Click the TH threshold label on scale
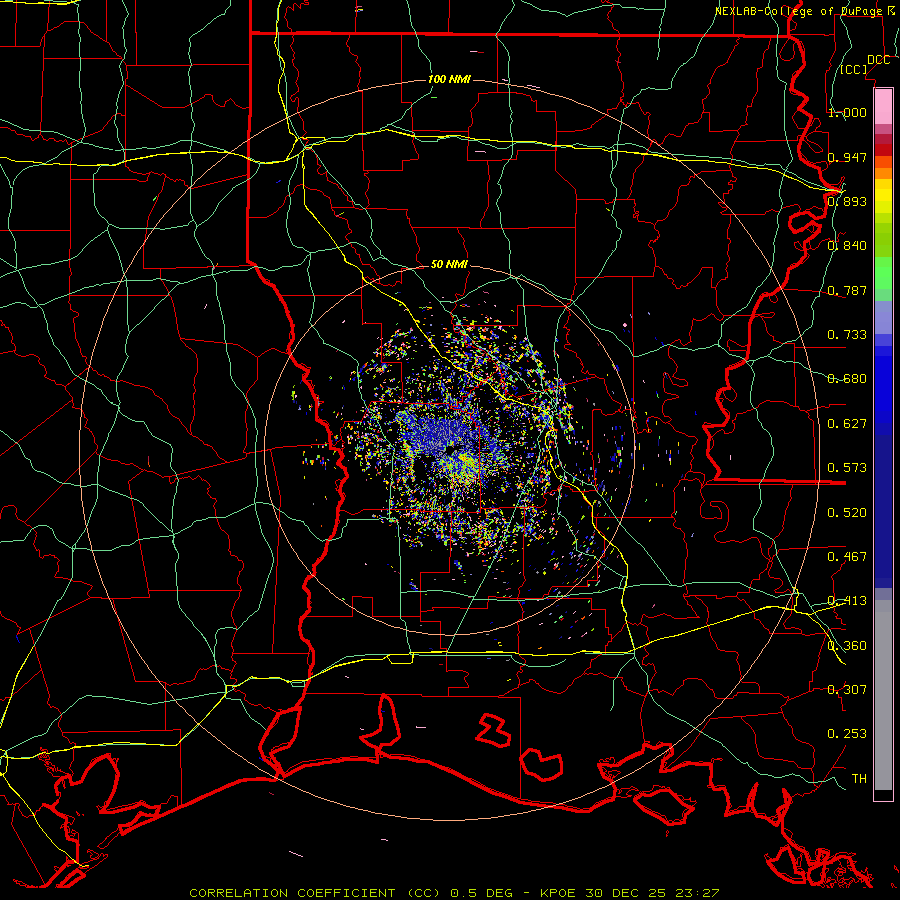The width and height of the screenshot is (900, 900). 859,779
